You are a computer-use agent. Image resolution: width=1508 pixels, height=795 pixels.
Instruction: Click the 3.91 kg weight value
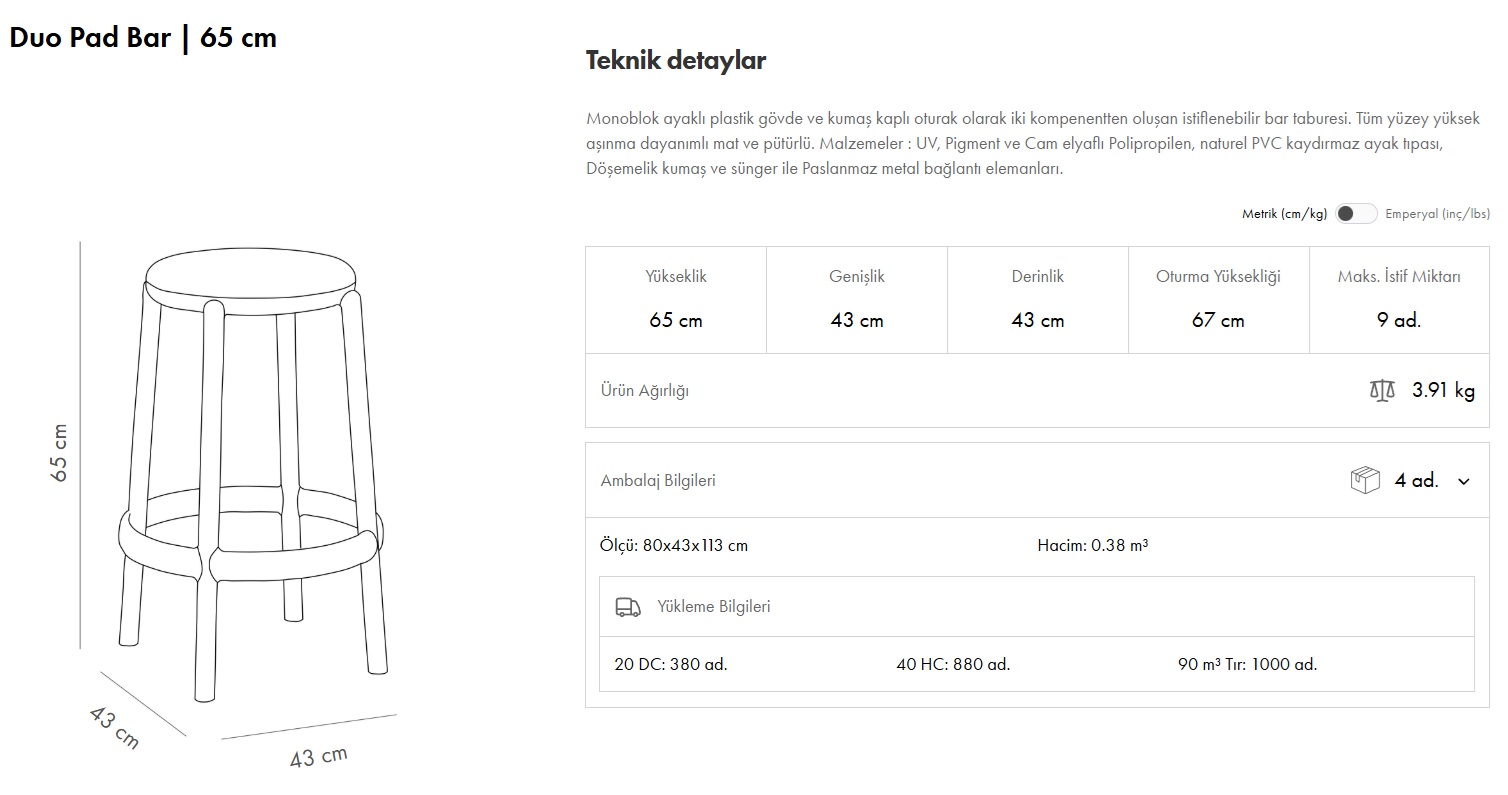click(x=1443, y=391)
